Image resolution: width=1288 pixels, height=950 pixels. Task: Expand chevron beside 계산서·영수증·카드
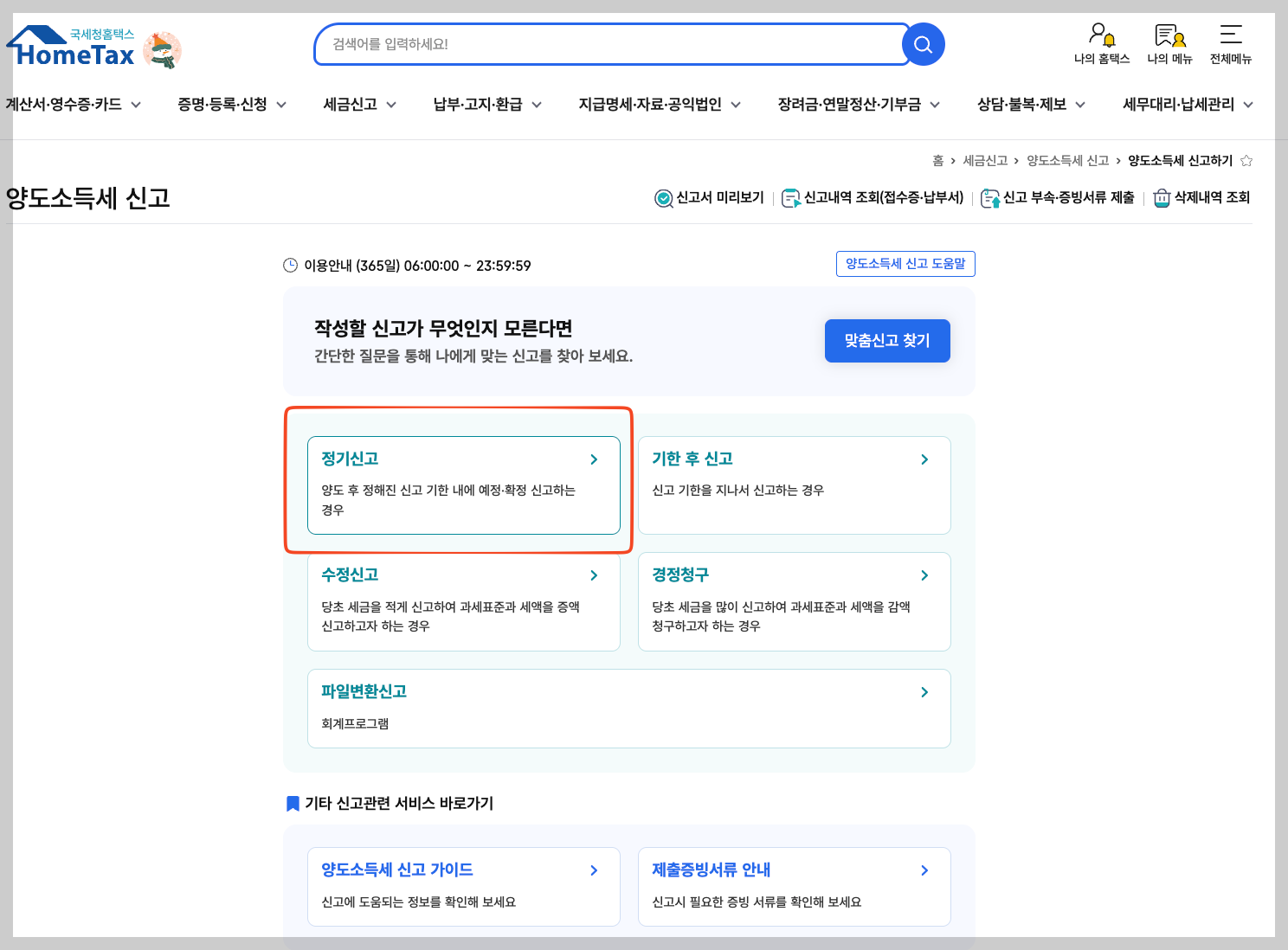[x=136, y=105]
